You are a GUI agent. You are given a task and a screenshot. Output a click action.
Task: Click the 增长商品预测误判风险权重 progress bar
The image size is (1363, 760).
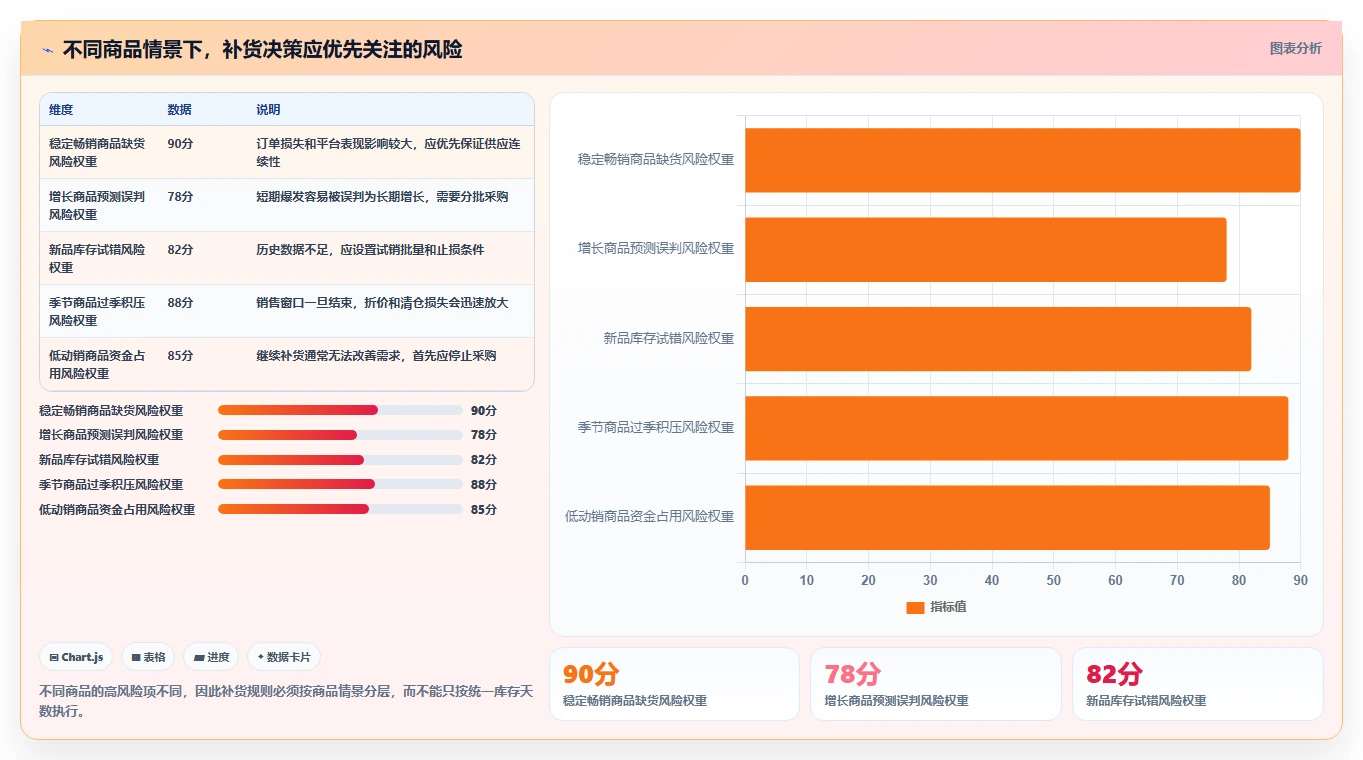pyautogui.click(x=340, y=435)
